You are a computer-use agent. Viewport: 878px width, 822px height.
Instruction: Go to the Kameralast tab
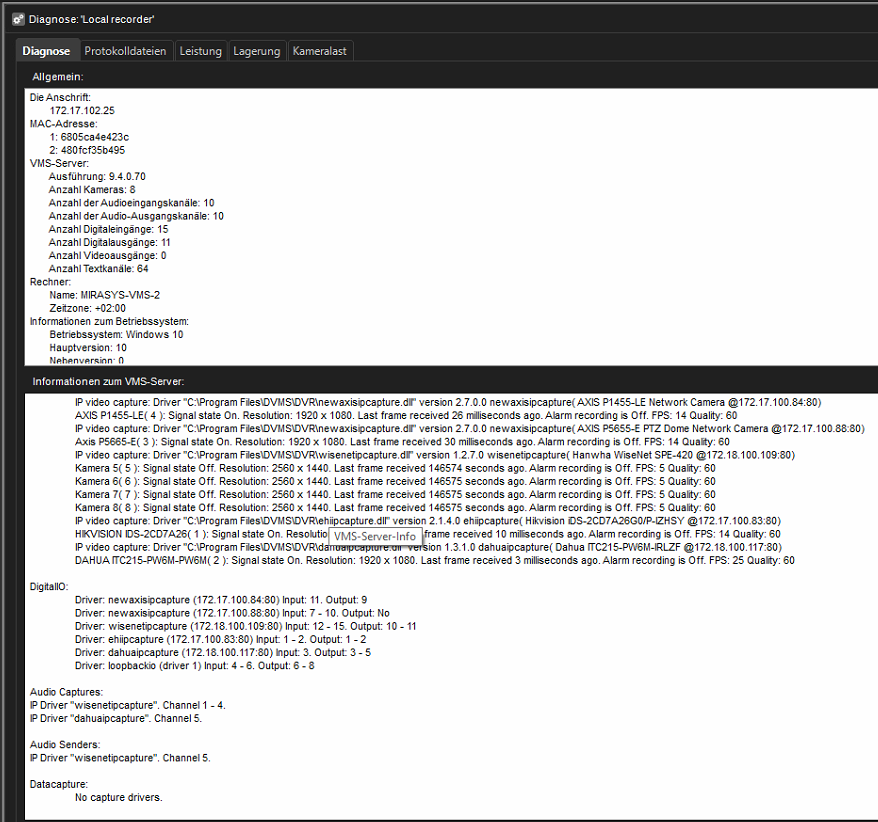[x=320, y=51]
